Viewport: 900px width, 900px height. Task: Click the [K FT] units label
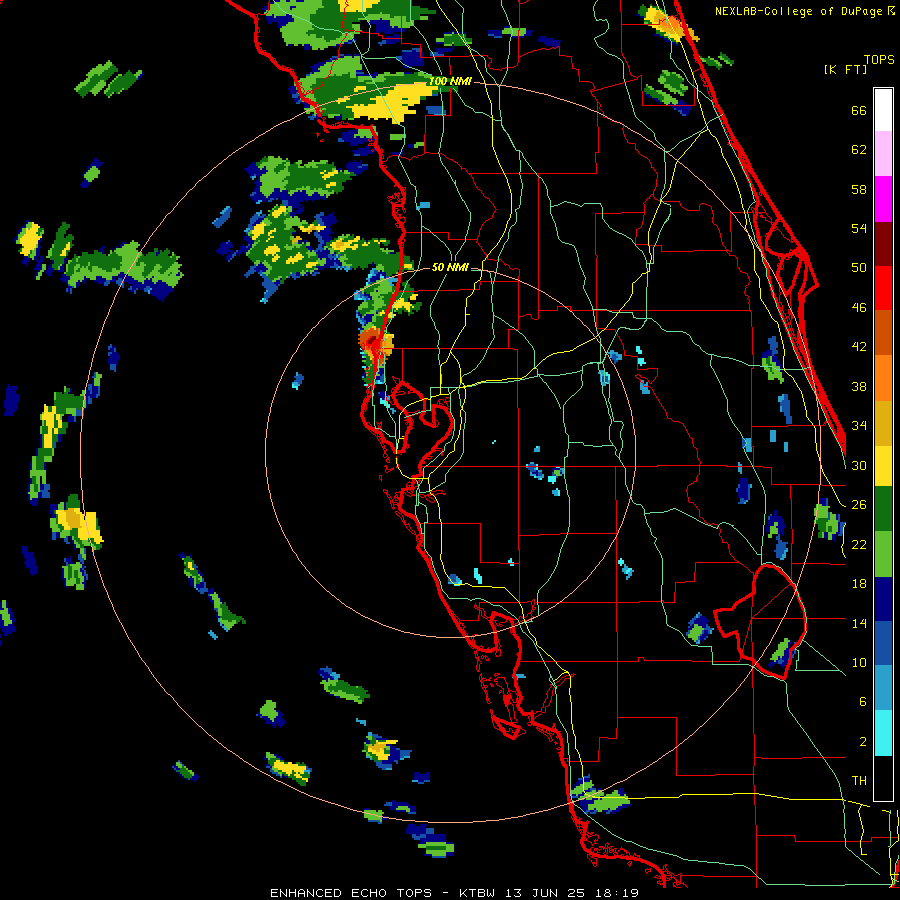click(845, 69)
